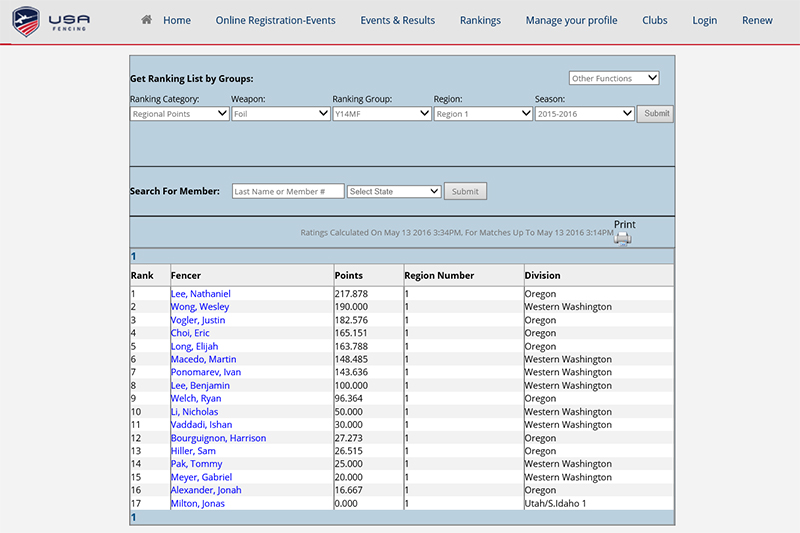Click the Points column header
Screen dimensions: 800x533
pyautogui.click(x=348, y=275)
